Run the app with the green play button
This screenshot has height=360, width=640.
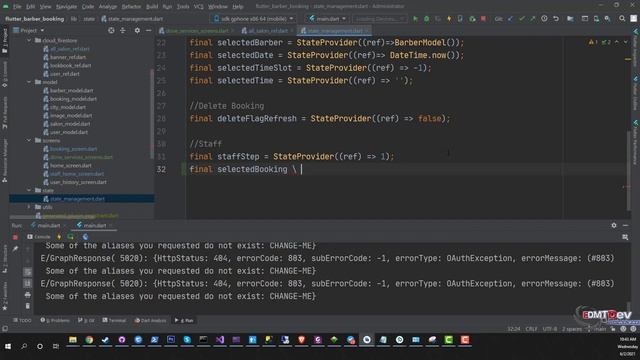(415, 19)
